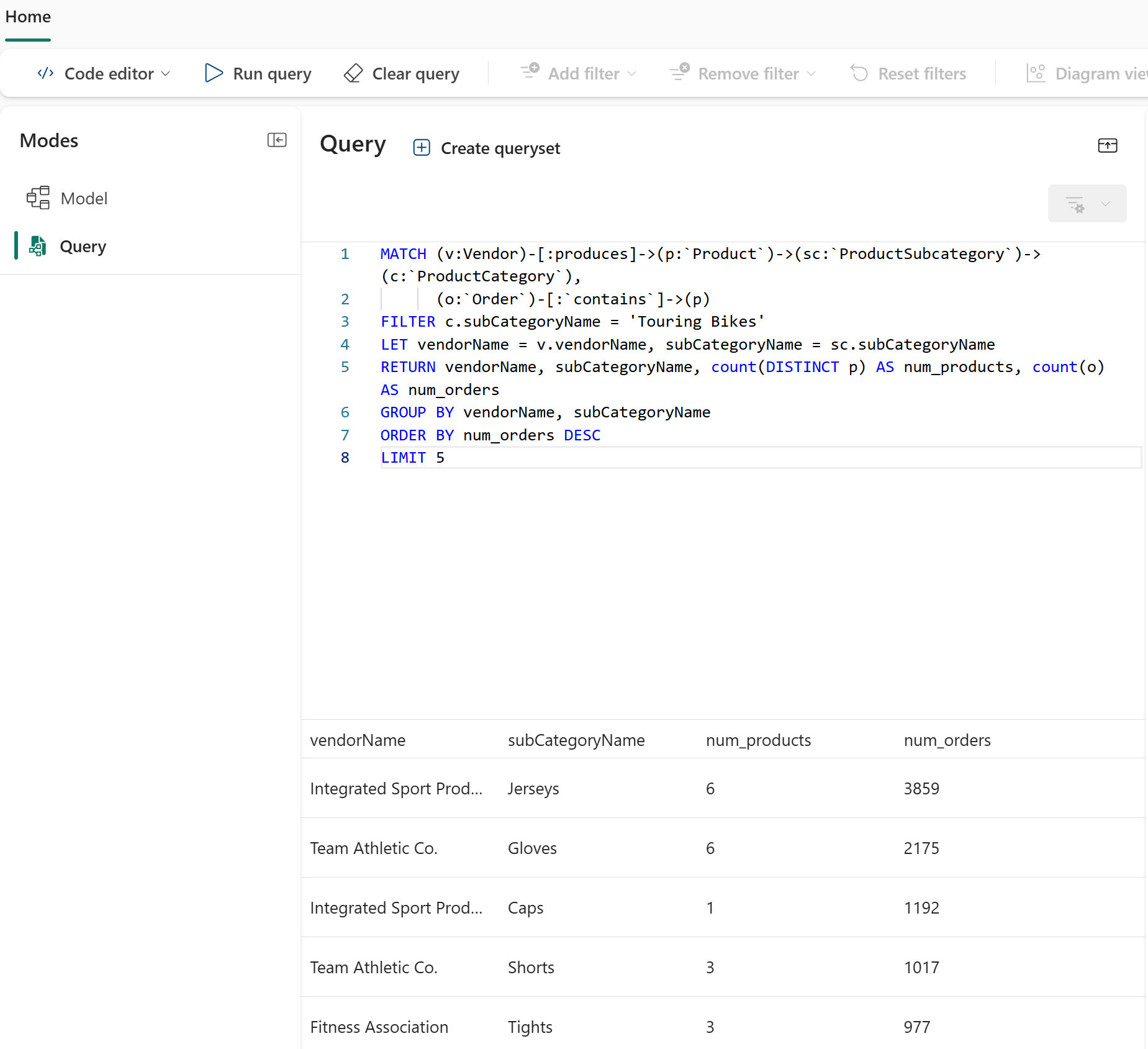Image resolution: width=1148 pixels, height=1049 pixels.
Task: Click the Run query label
Action: point(272,74)
